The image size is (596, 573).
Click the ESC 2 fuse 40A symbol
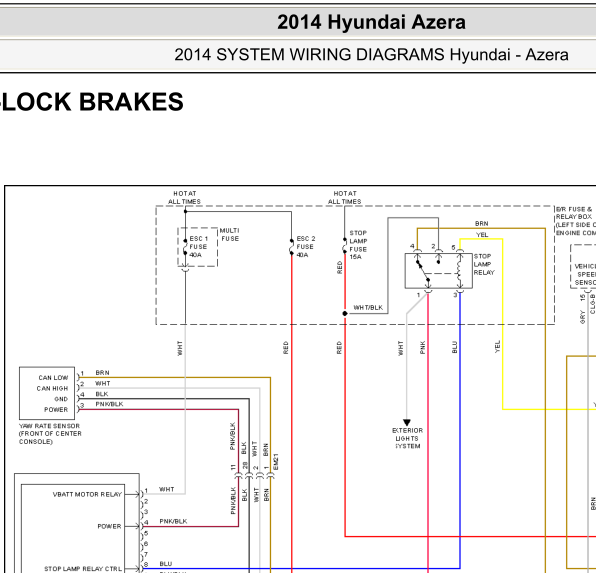click(x=292, y=247)
